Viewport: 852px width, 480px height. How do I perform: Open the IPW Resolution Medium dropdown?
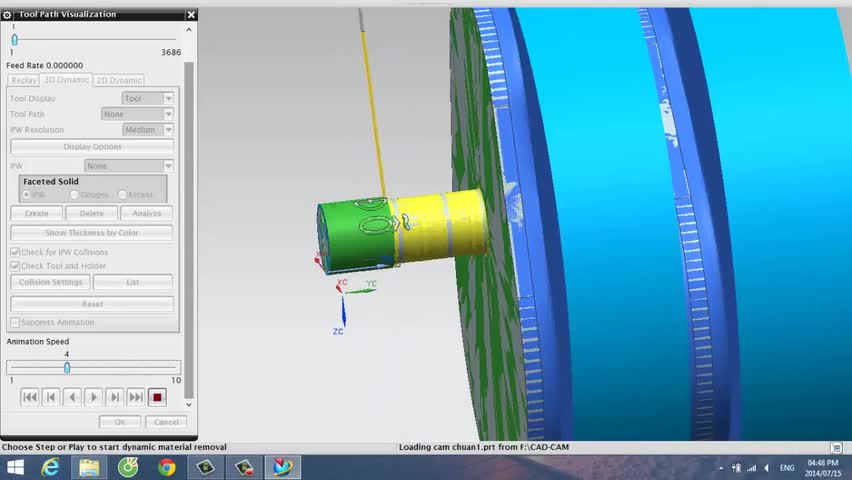[148, 130]
